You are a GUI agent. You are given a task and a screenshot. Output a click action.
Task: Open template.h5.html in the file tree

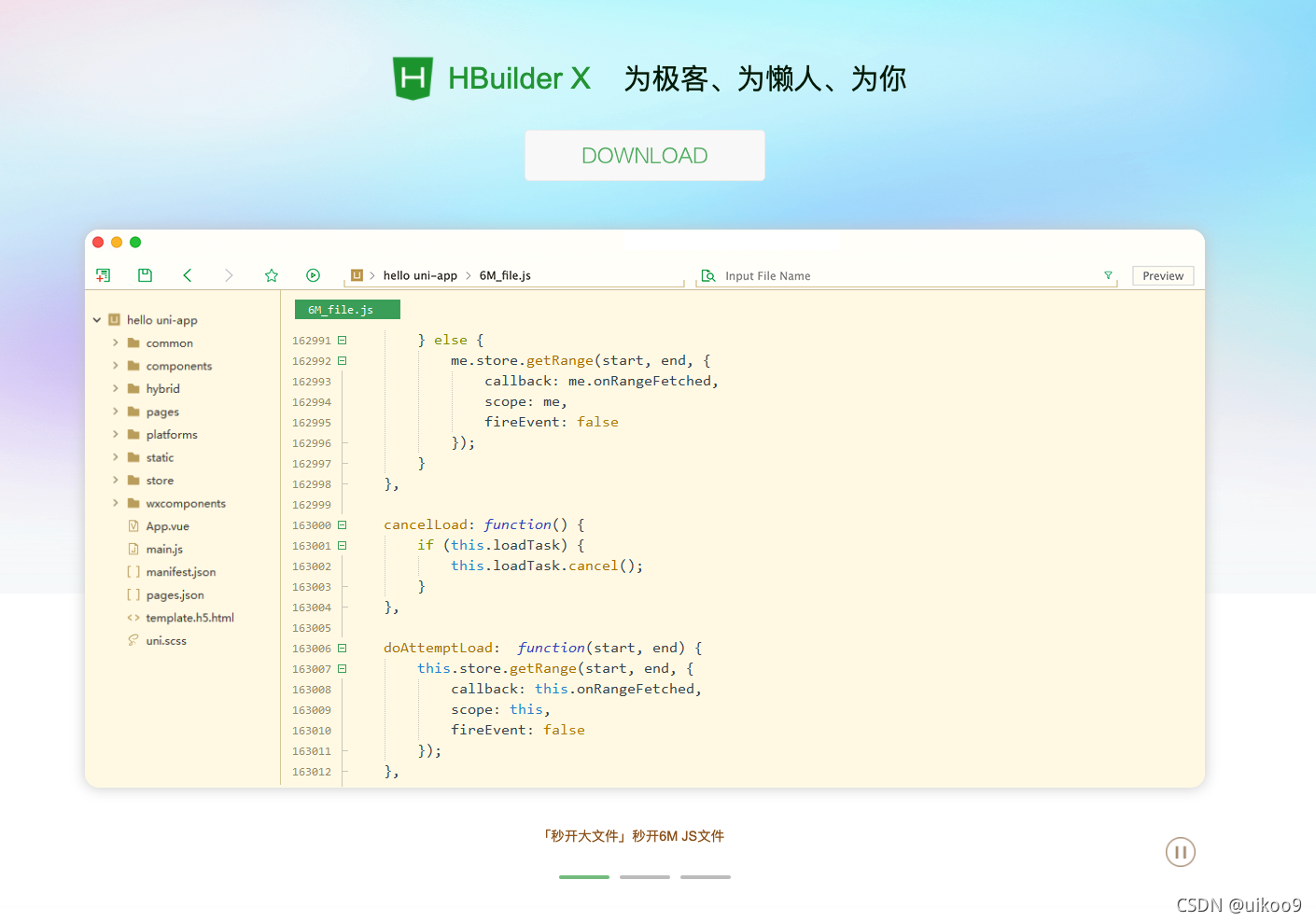(190, 618)
